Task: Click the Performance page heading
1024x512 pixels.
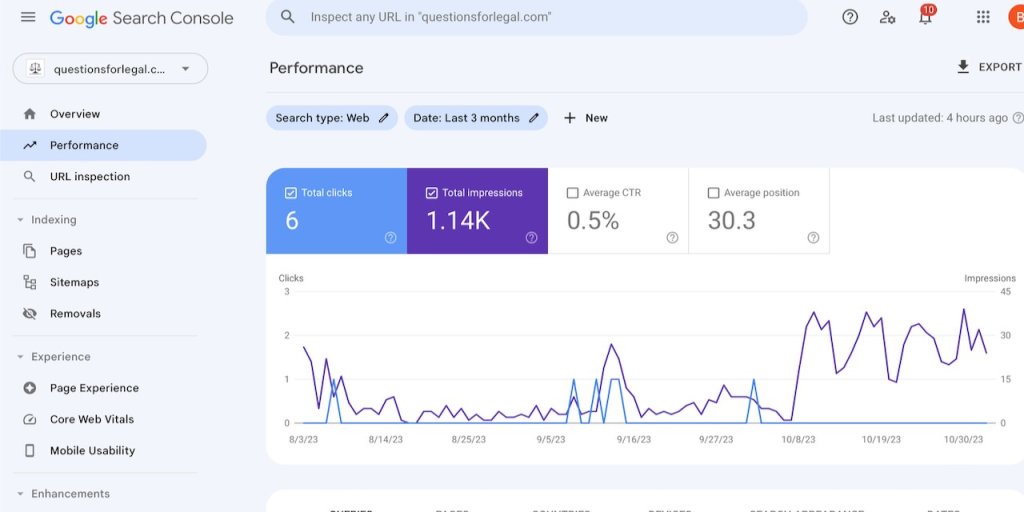Action: point(316,68)
